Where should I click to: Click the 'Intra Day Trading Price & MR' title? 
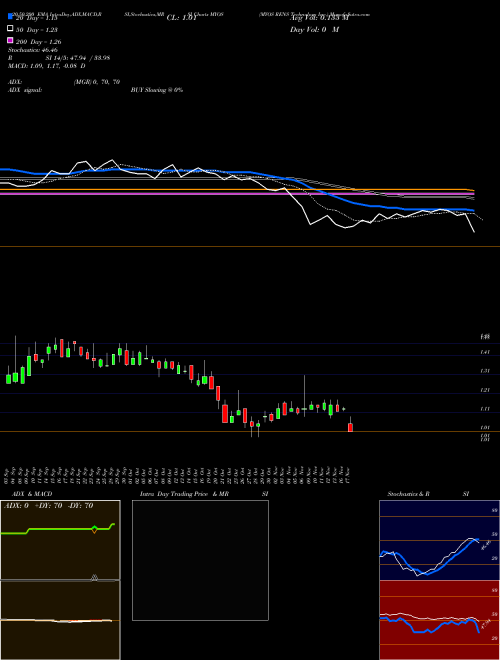coord(184,494)
